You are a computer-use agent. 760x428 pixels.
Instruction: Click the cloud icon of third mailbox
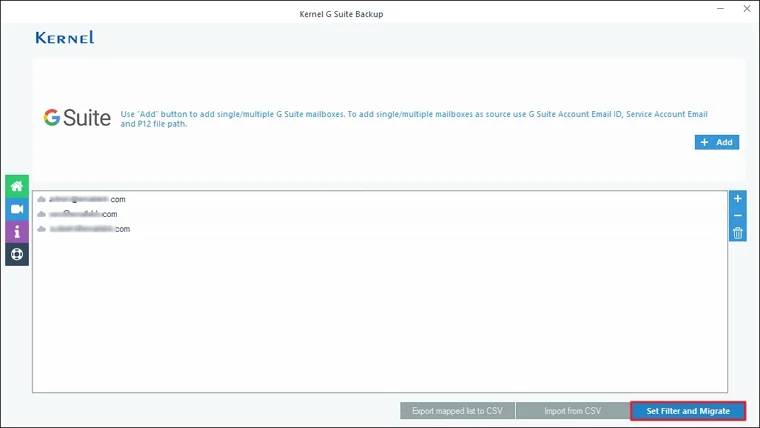tap(42, 229)
